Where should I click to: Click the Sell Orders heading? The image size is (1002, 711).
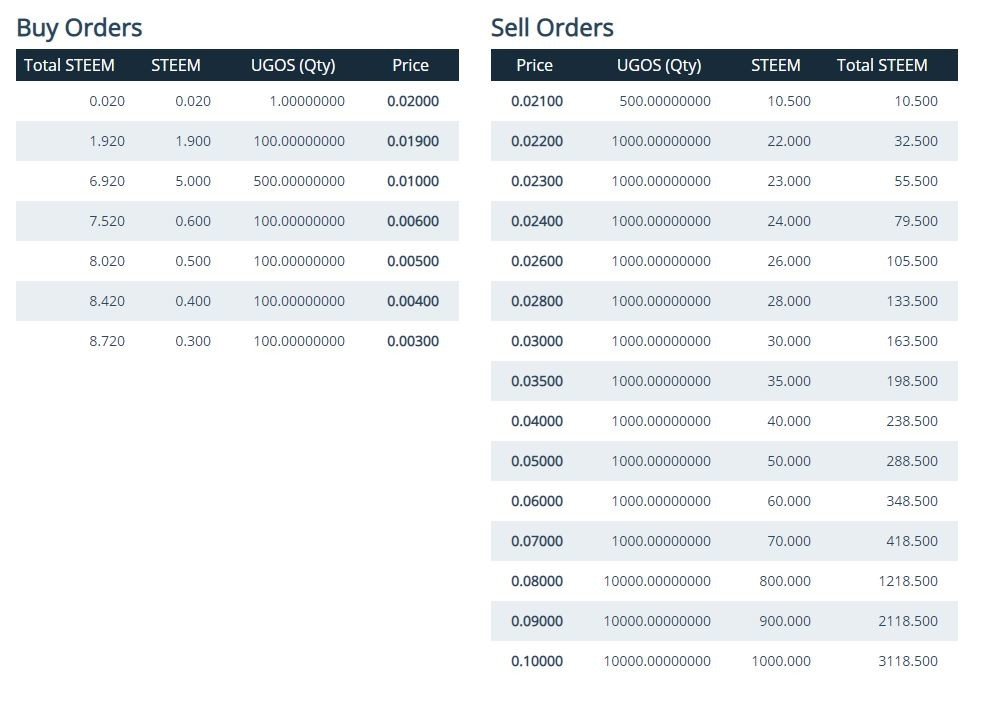(552, 28)
